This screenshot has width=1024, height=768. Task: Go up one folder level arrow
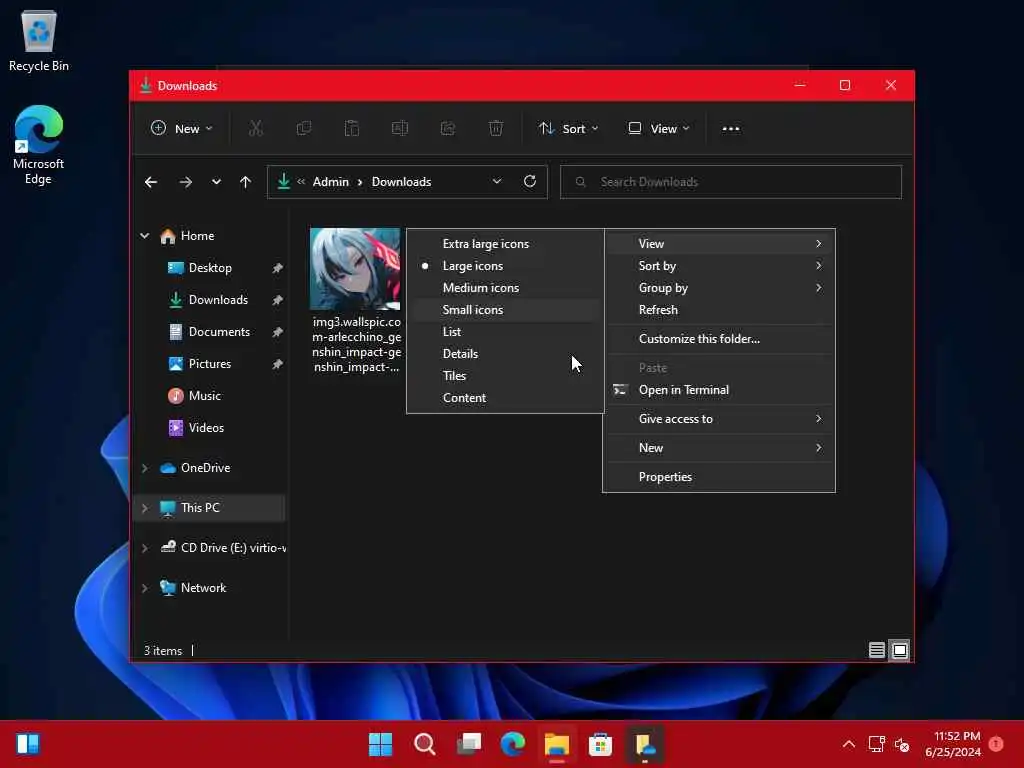point(246,182)
